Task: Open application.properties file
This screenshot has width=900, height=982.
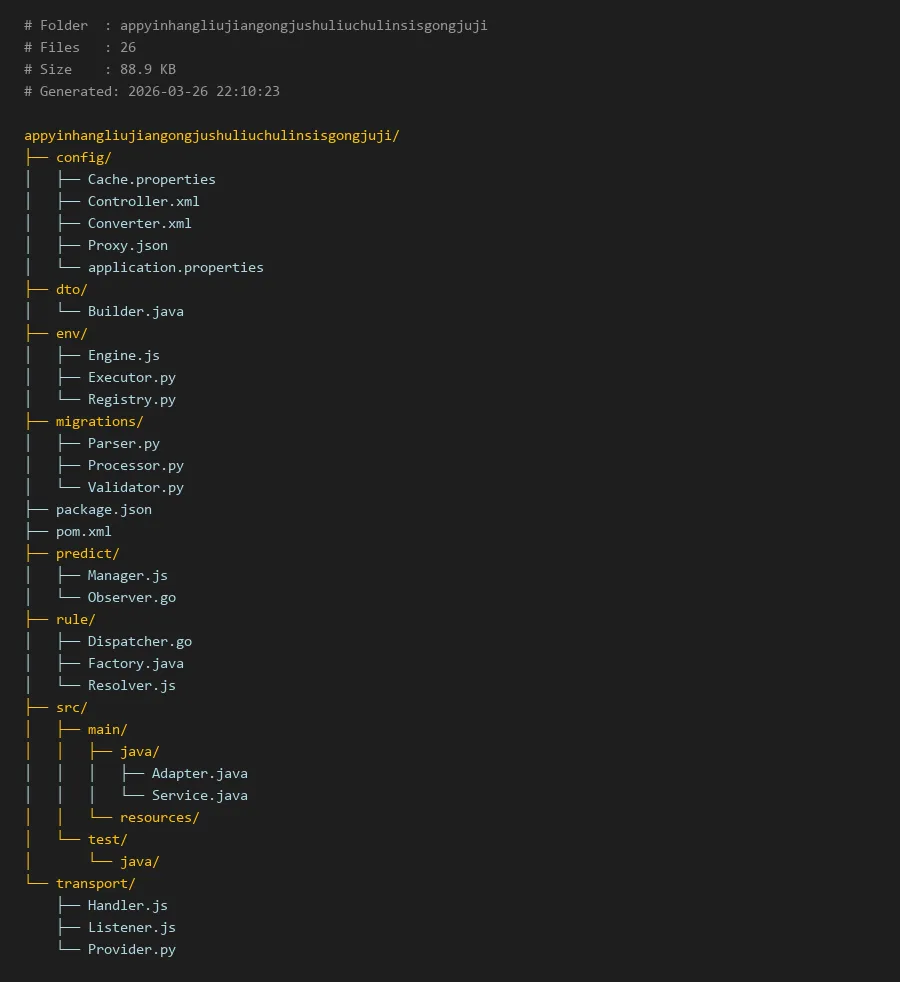Action: point(175,267)
